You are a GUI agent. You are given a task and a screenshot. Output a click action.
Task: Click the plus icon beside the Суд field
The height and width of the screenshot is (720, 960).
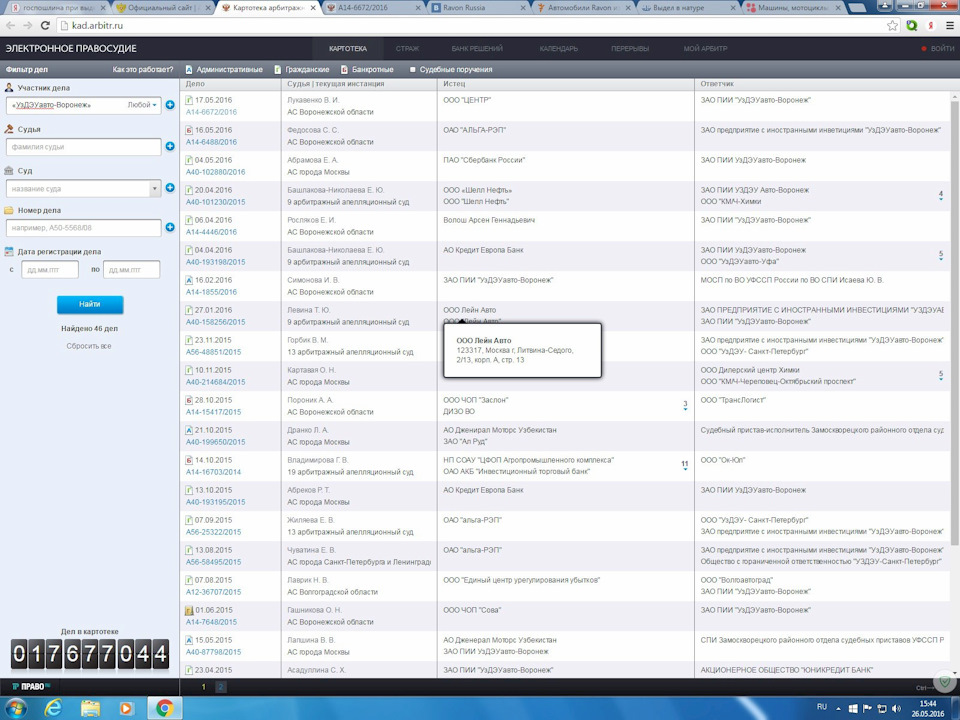(170, 188)
